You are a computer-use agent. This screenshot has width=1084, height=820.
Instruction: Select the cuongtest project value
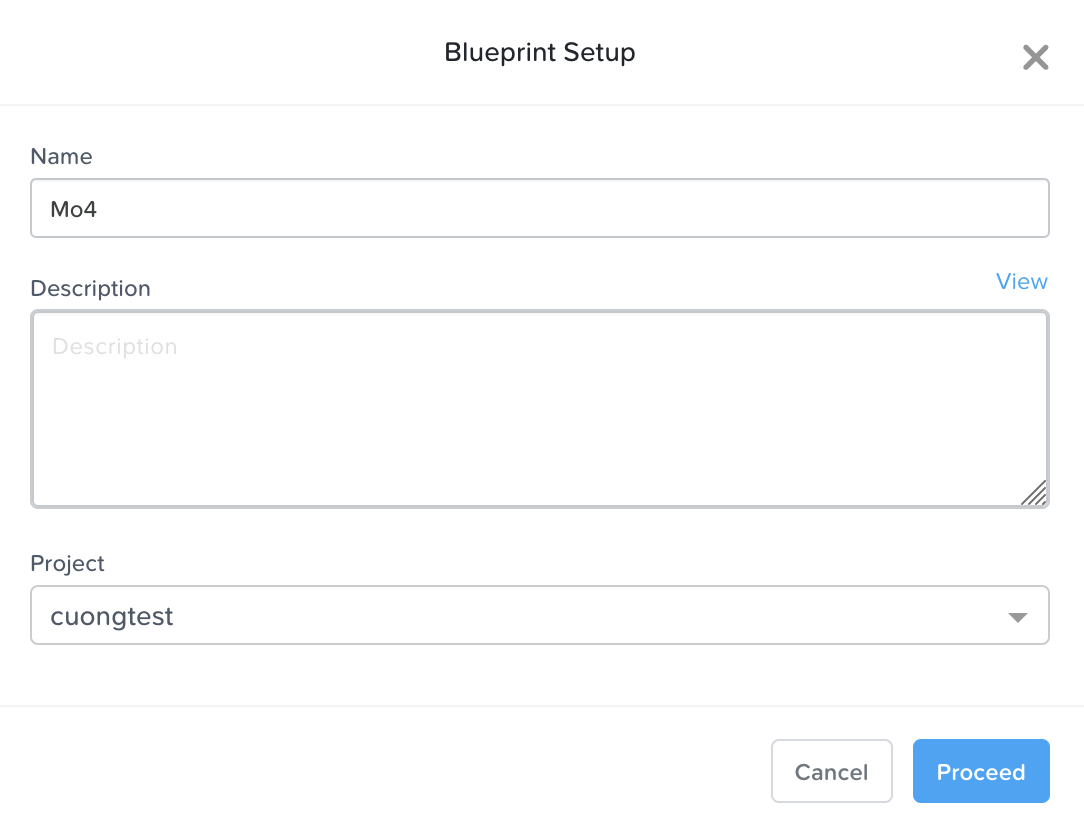pyautogui.click(x=112, y=617)
